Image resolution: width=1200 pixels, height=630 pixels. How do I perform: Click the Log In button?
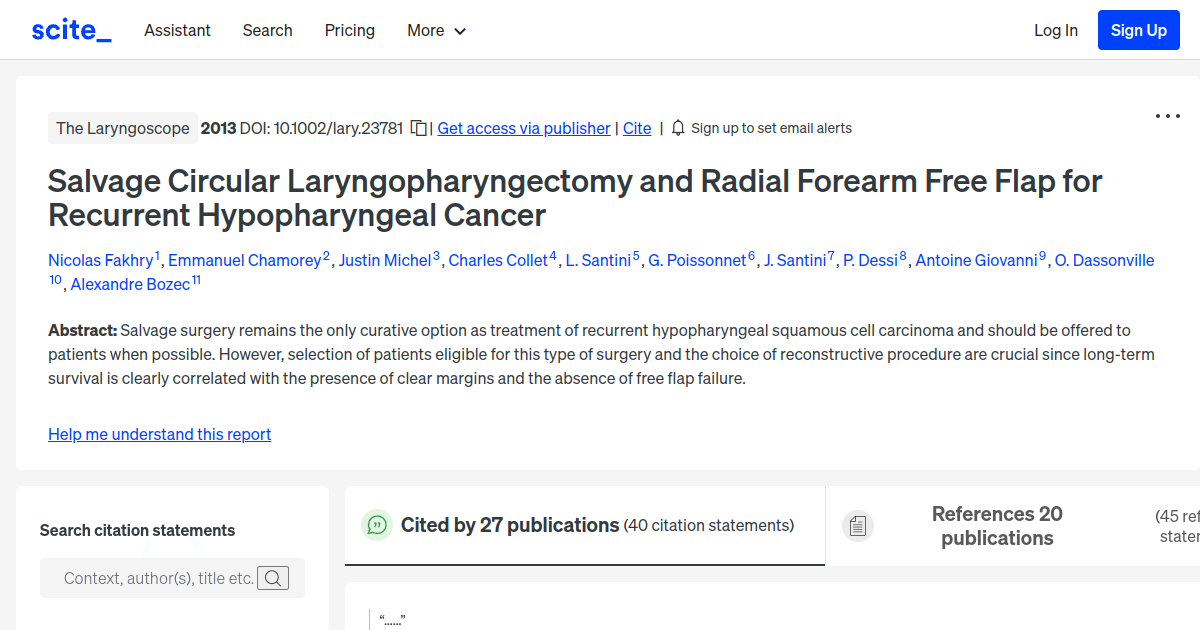pyautogui.click(x=1055, y=30)
